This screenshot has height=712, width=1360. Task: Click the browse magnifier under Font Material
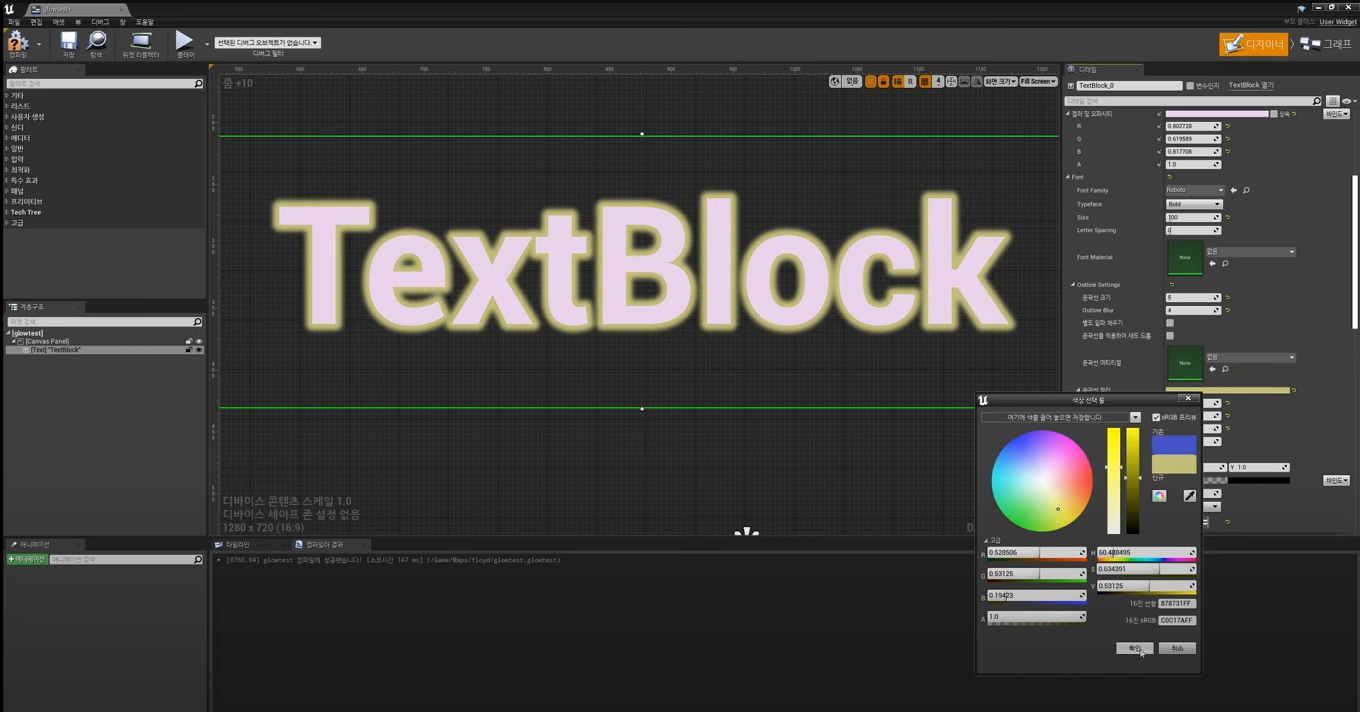[1225, 264]
